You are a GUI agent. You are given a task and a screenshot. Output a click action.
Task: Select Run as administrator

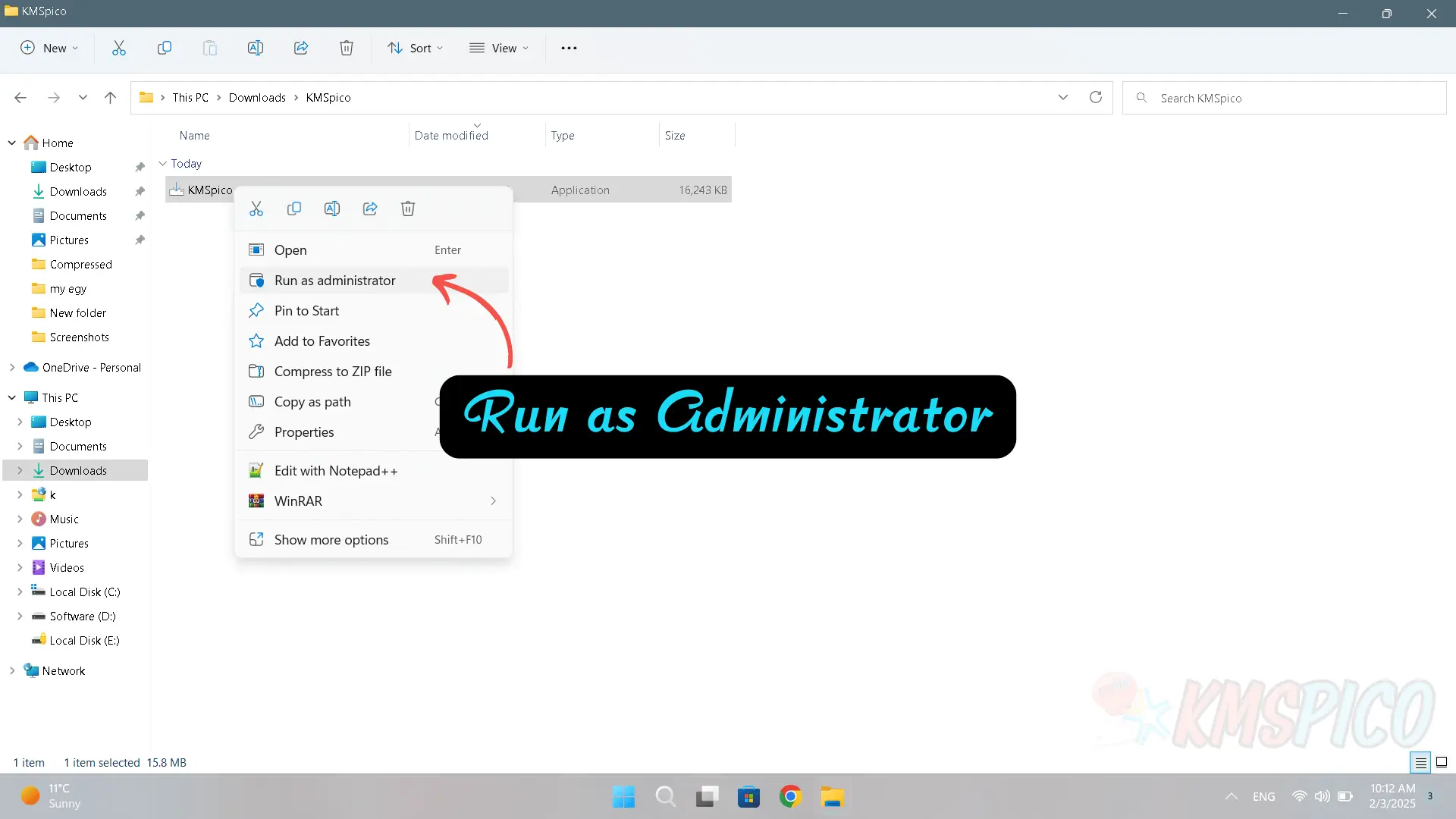pos(374,281)
